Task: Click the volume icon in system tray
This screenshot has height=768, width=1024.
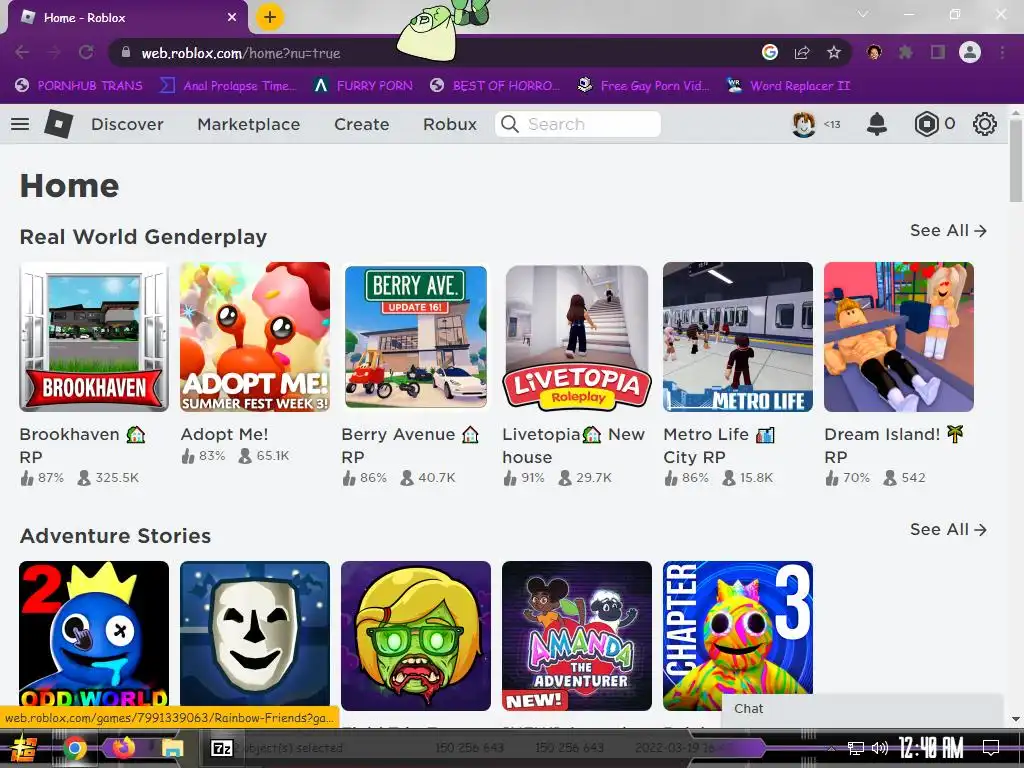Action: [880, 748]
